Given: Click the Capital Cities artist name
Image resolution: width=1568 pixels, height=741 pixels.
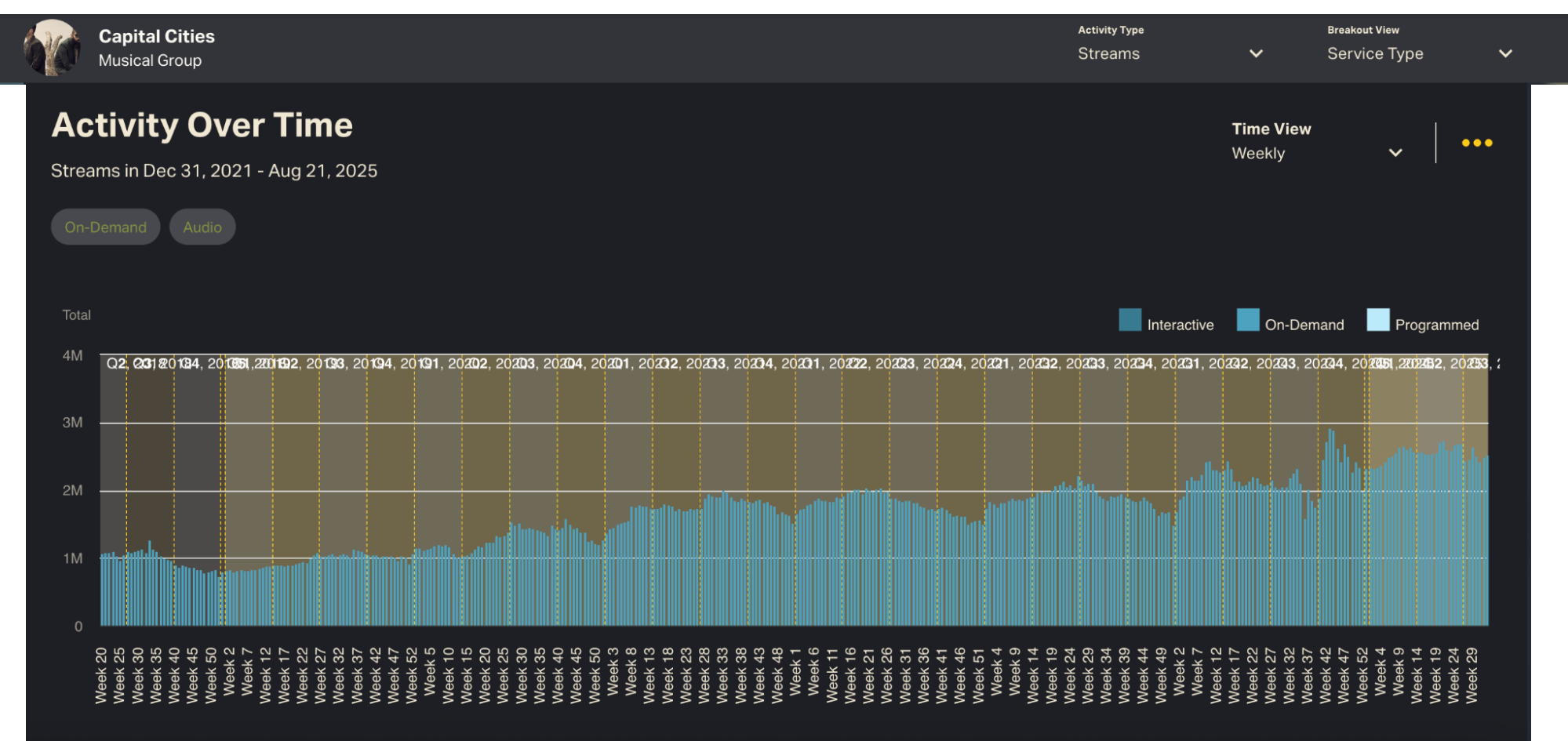Looking at the screenshot, I should click(156, 36).
